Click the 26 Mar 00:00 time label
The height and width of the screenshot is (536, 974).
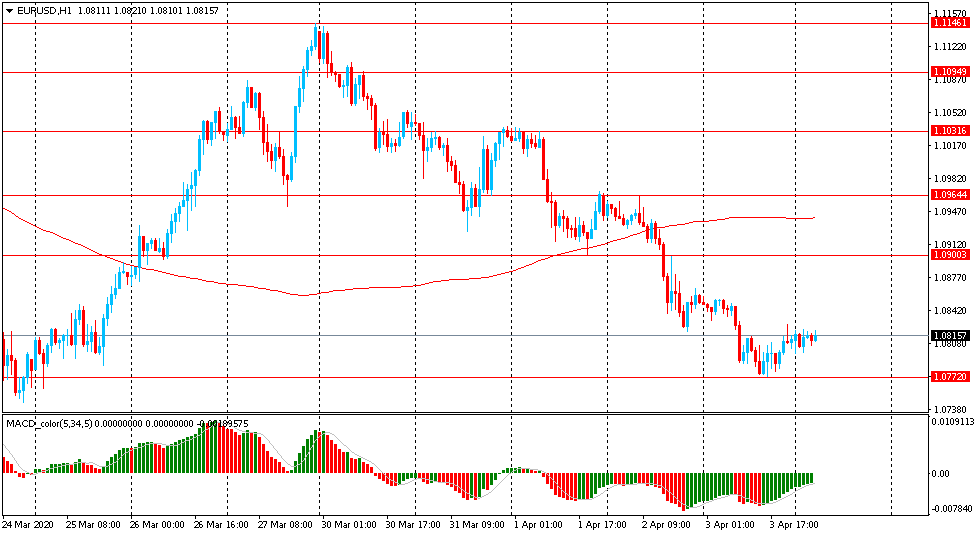pos(157,524)
